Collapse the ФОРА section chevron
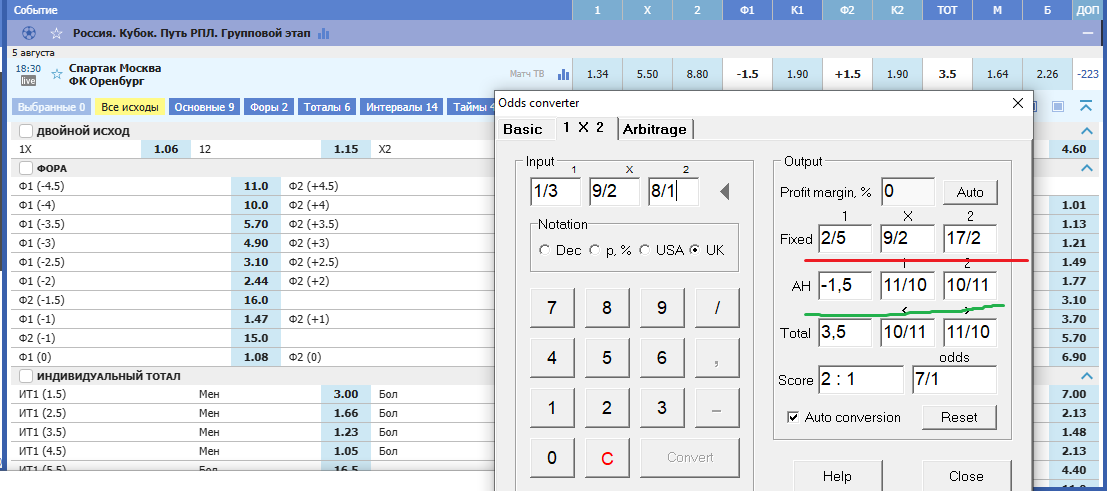 [1085, 168]
